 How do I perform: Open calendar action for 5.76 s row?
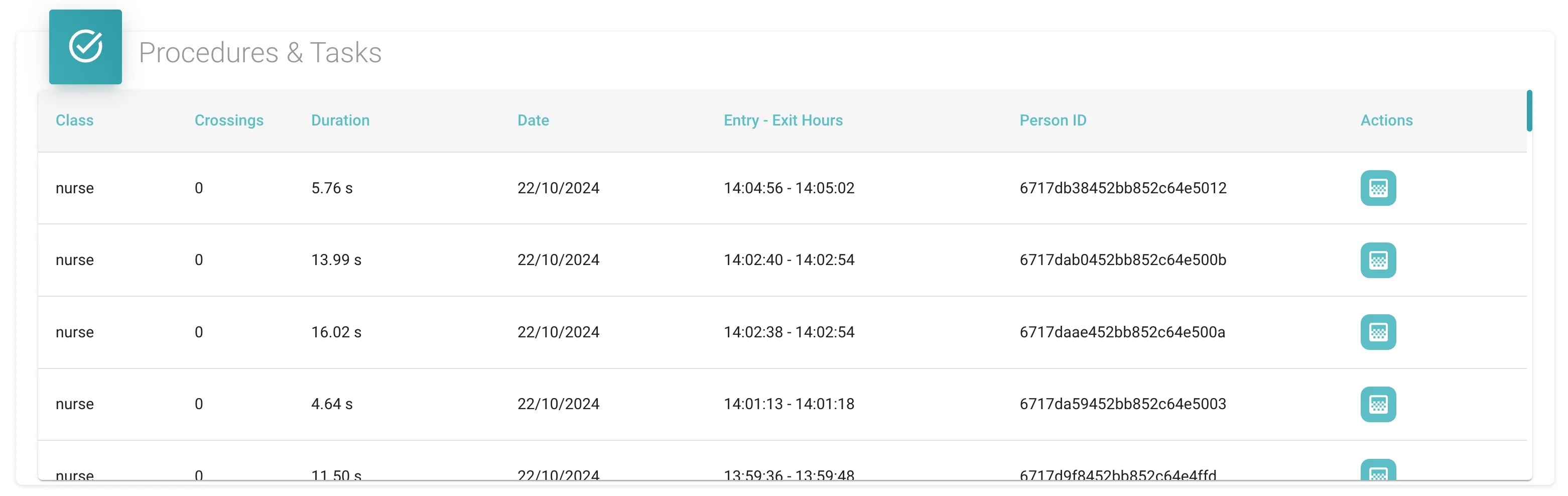1378,188
